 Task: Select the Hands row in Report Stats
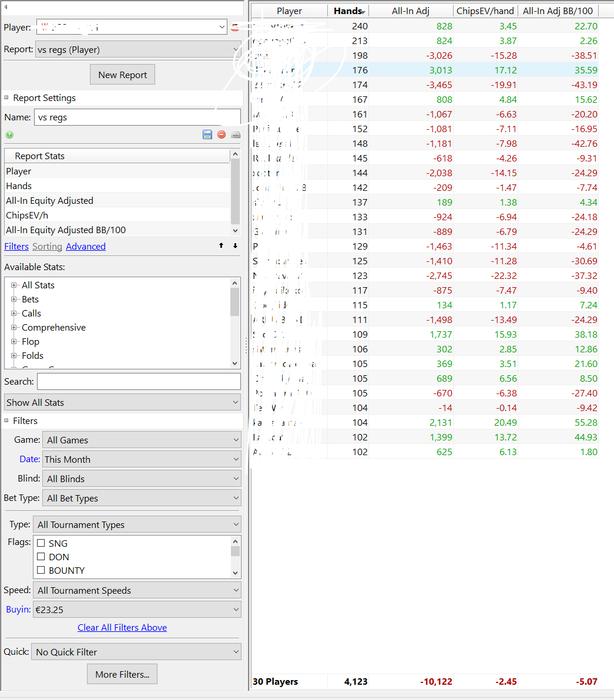[x=117, y=186]
